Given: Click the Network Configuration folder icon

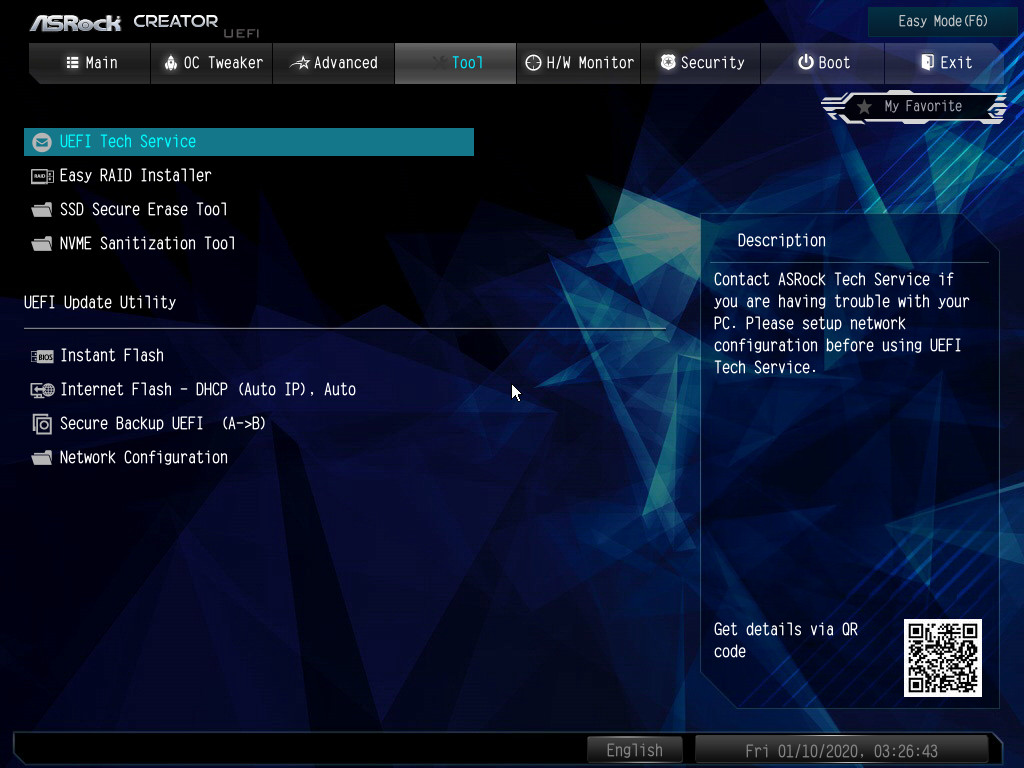Looking at the screenshot, I should (x=42, y=458).
